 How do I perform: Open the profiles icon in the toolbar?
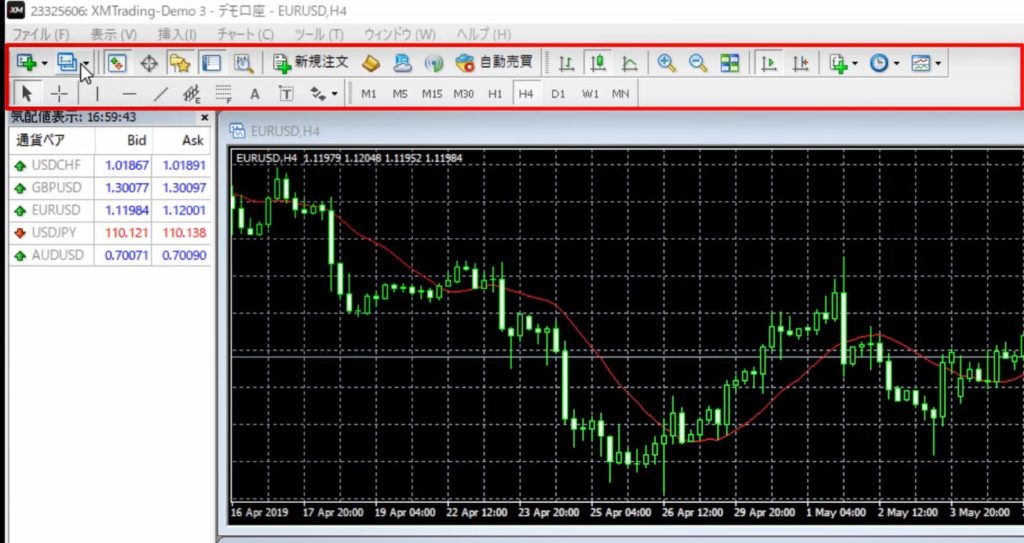(x=67, y=63)
